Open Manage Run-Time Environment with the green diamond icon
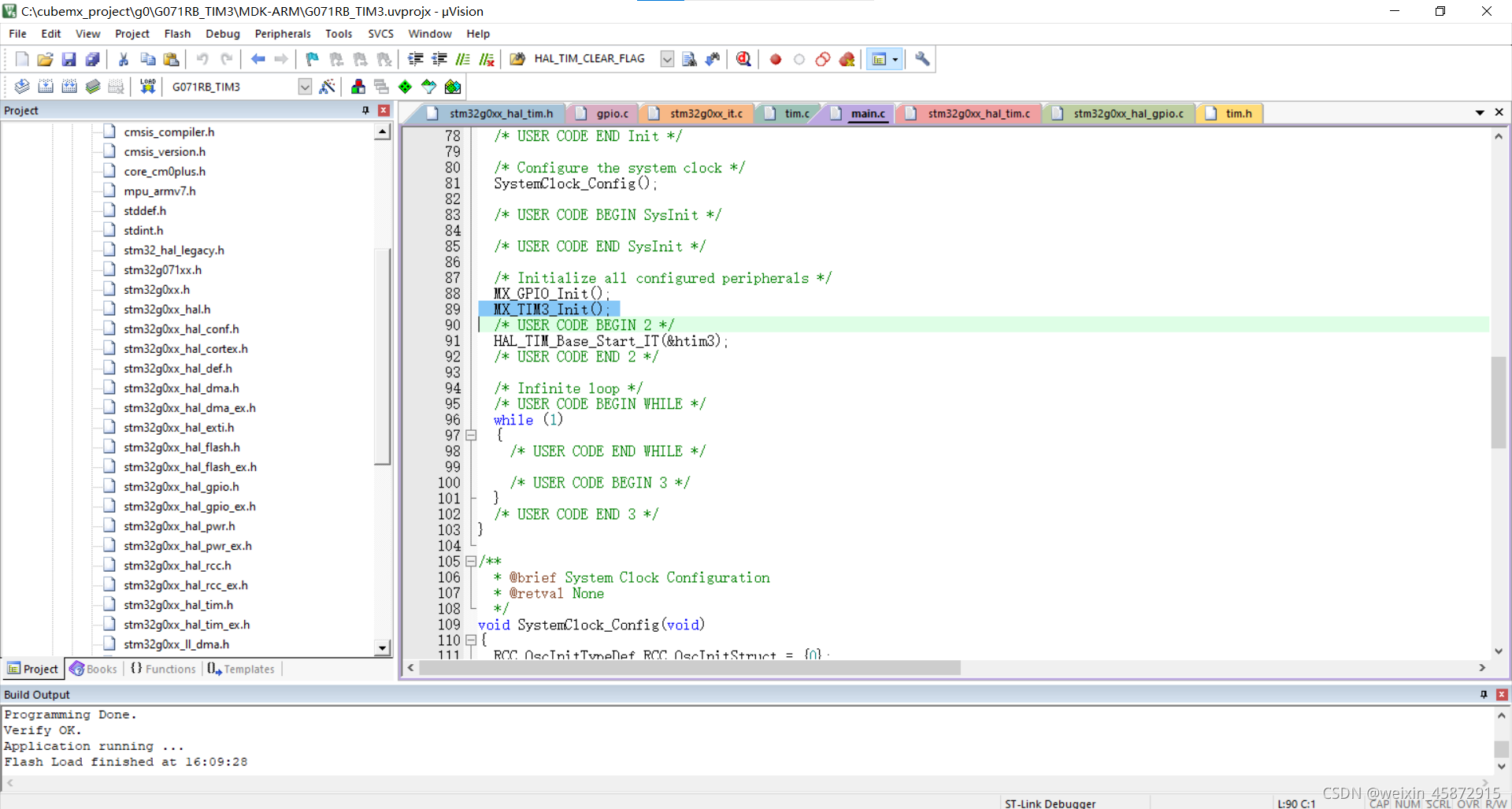Viewport: 1512px width, 809px height. pyautogui.click(x=405, y=87)
